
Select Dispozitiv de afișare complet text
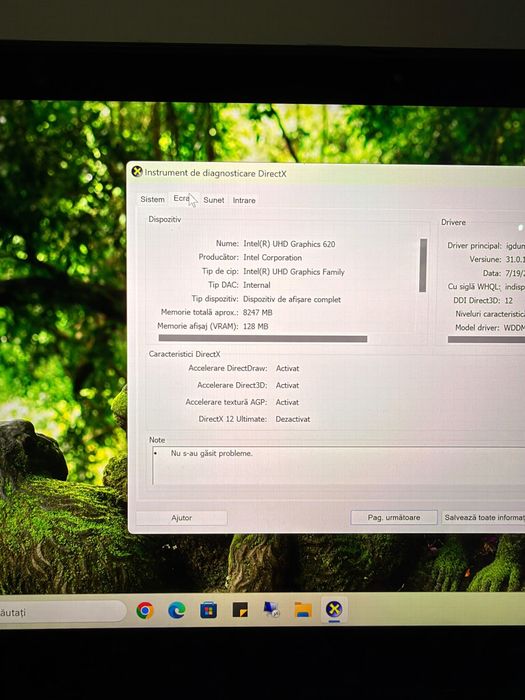[x=292, y=299]
